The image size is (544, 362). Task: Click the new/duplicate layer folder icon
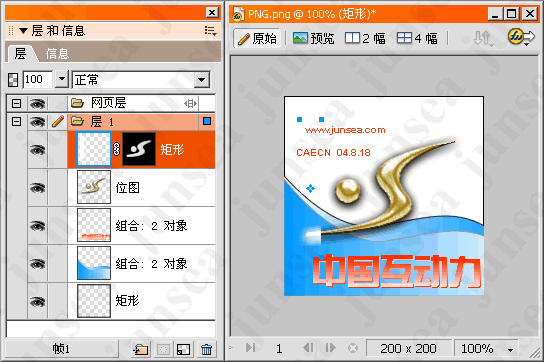[x=141, y=349]
